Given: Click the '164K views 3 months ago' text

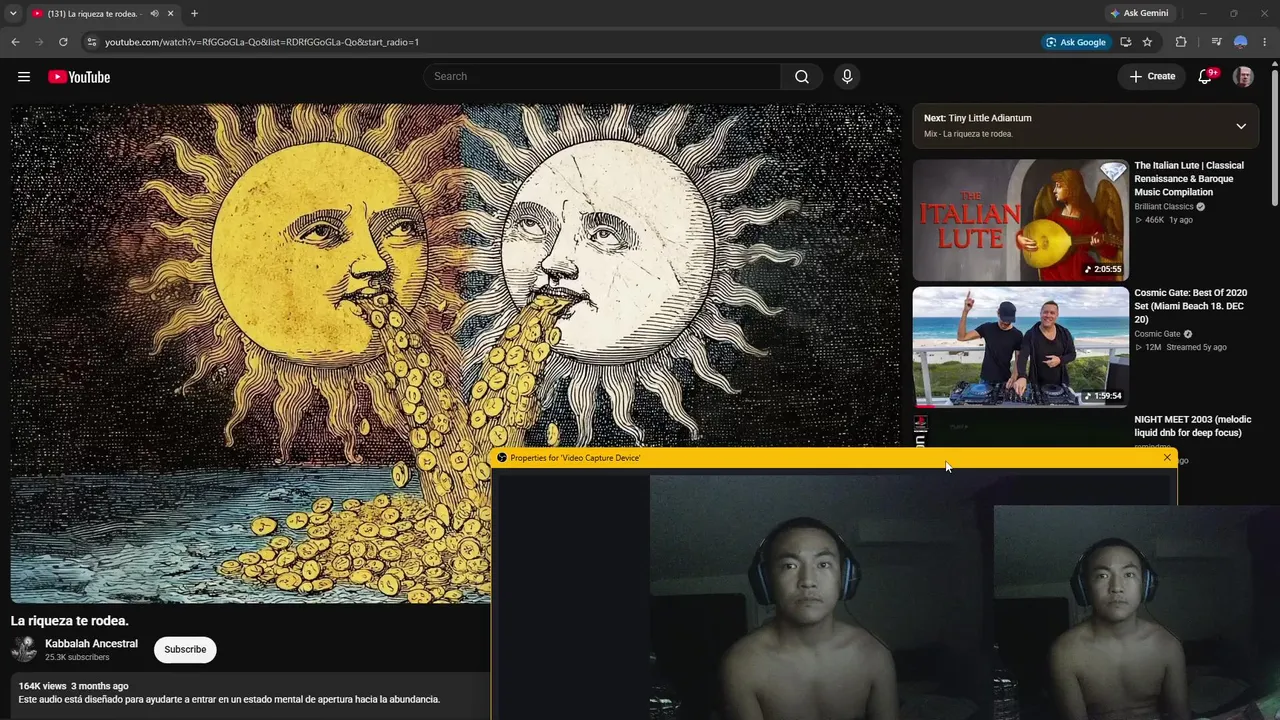Looking at the screenshot, I should [x=74, y=686].
